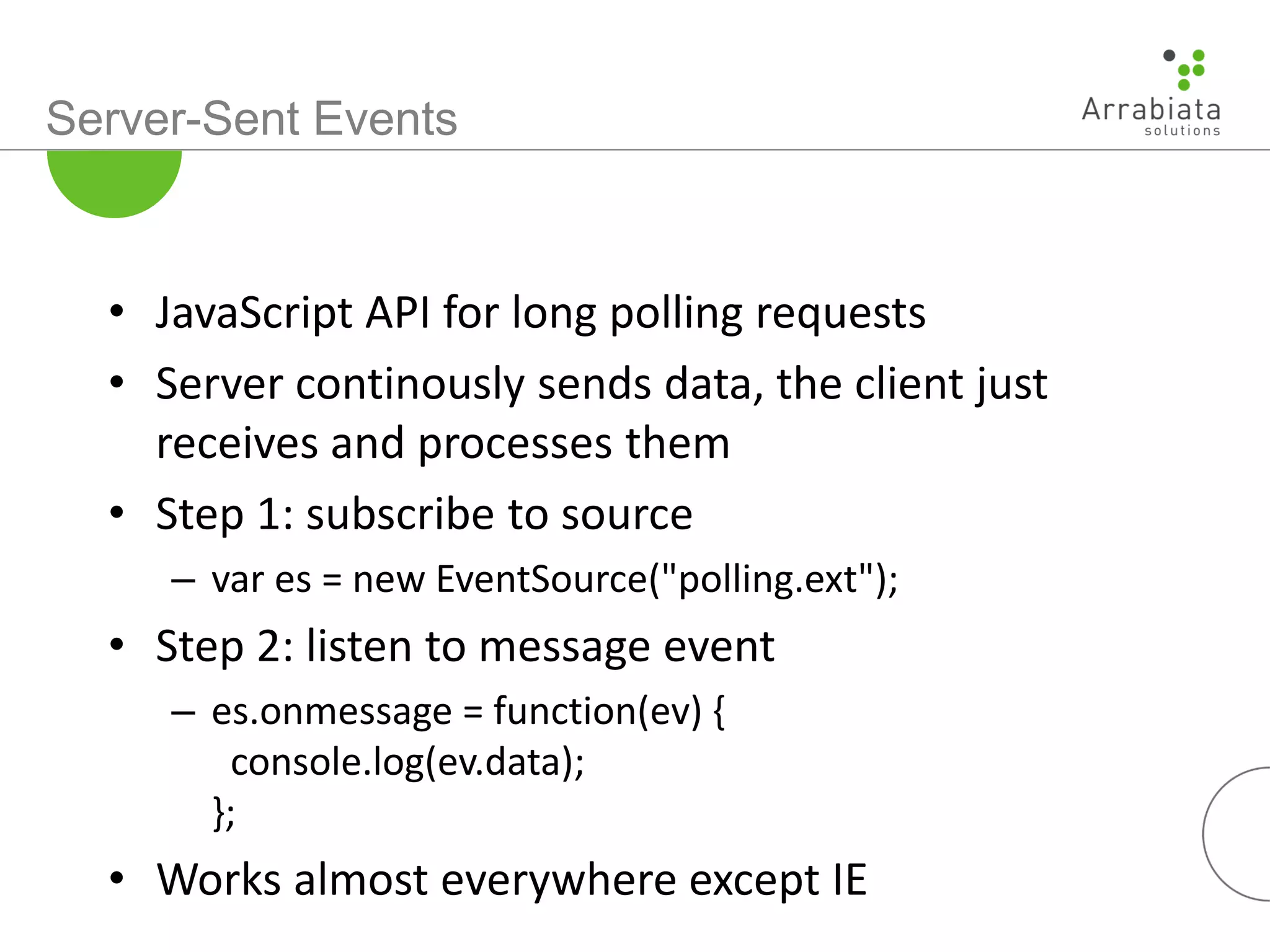Click the "Server continously sends data" line
The height and width of the screenshot is (952, 1270).
coord(601,384)
